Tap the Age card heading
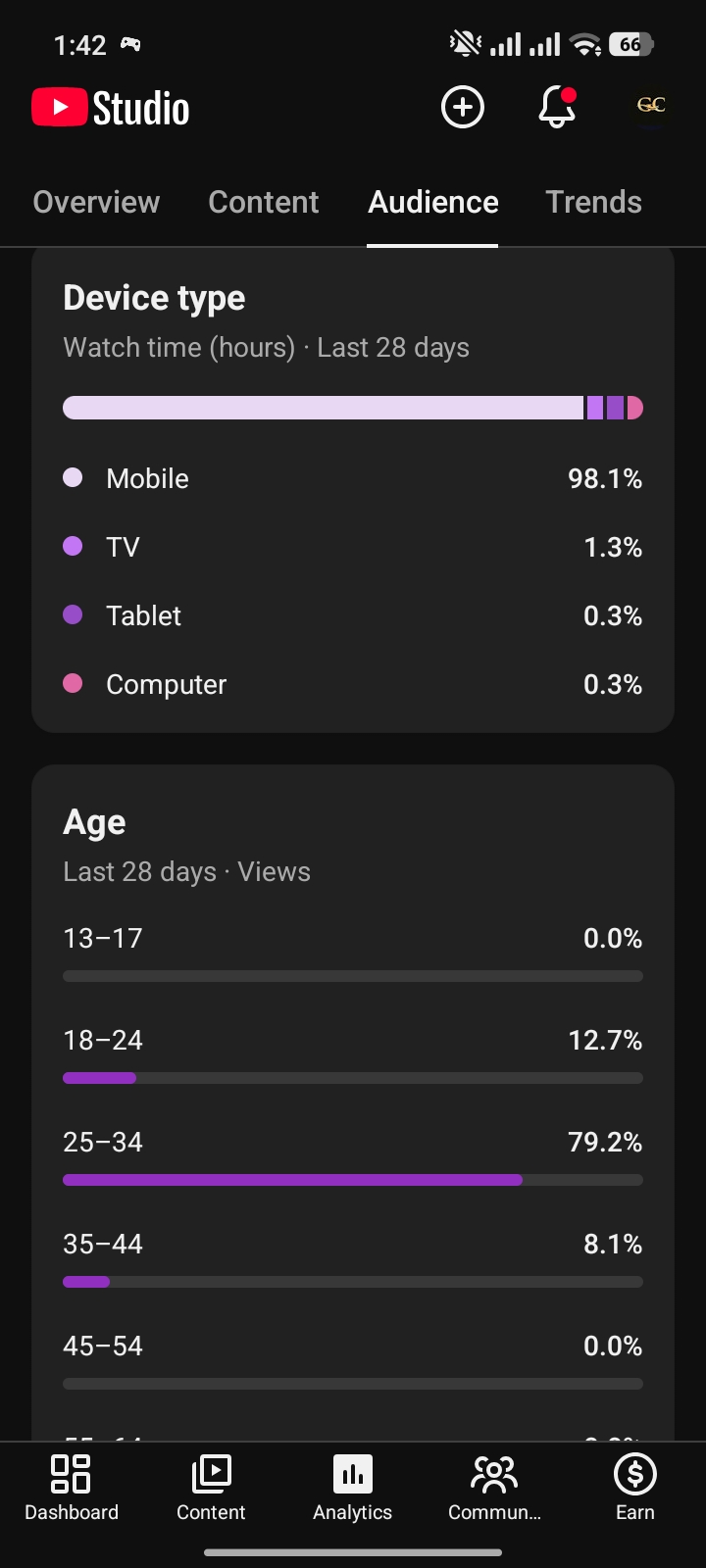 point(94,822)
